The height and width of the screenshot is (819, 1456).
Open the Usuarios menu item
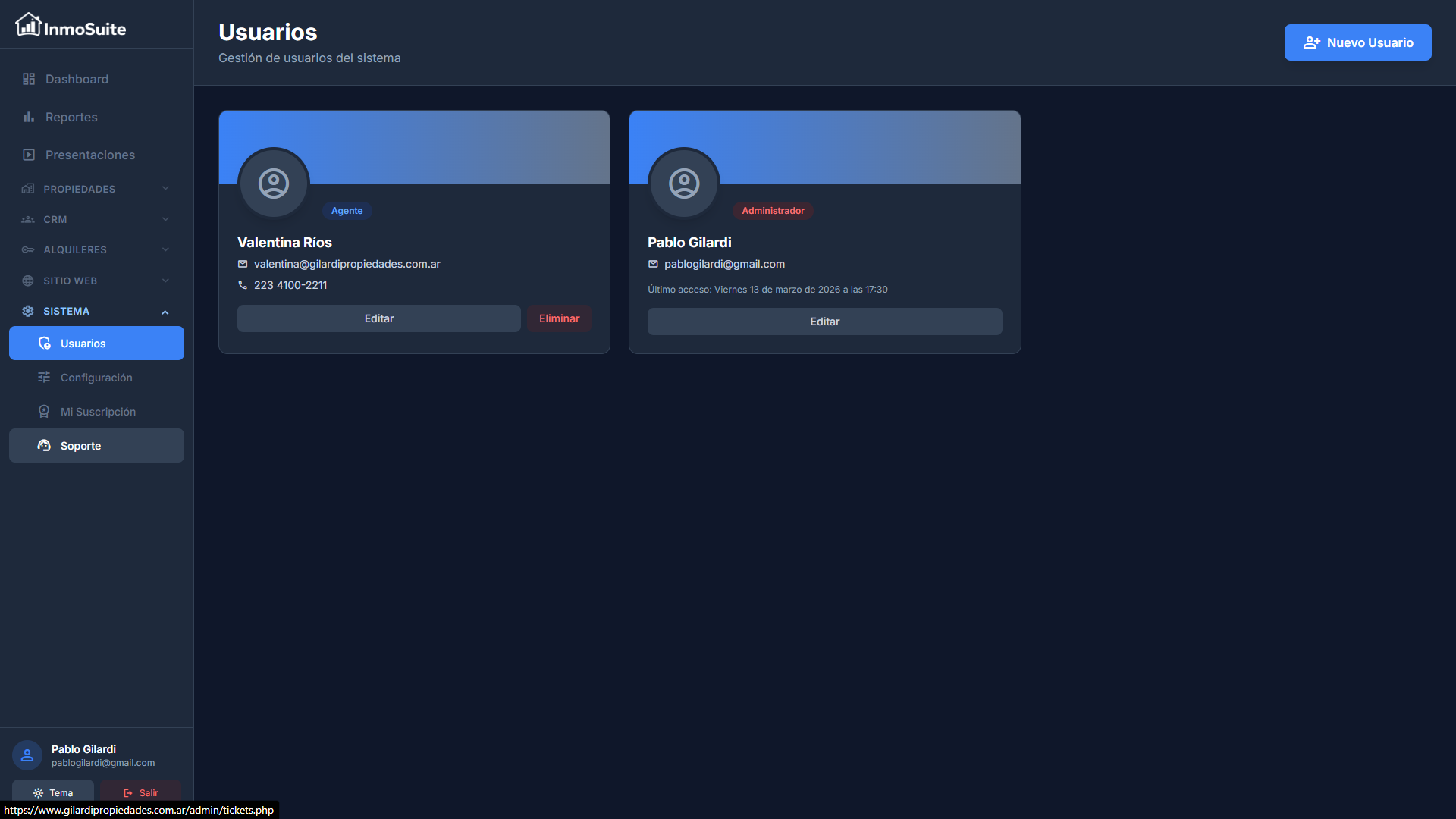96,344
